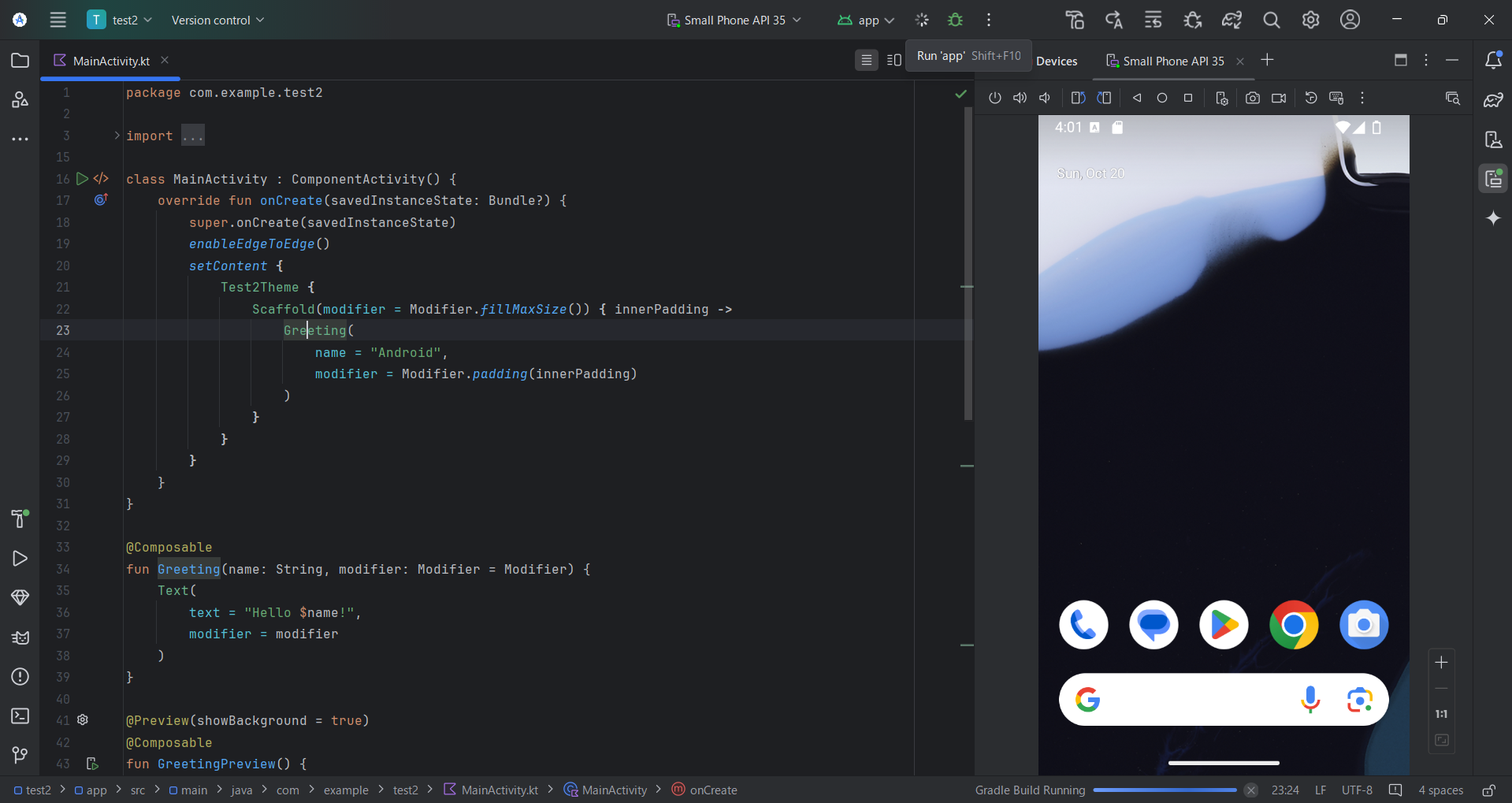The width and height of the screenshot is (1512, 803).
Task: Toggle read-only mode via the status bar lock
Action: point(1490,790)
